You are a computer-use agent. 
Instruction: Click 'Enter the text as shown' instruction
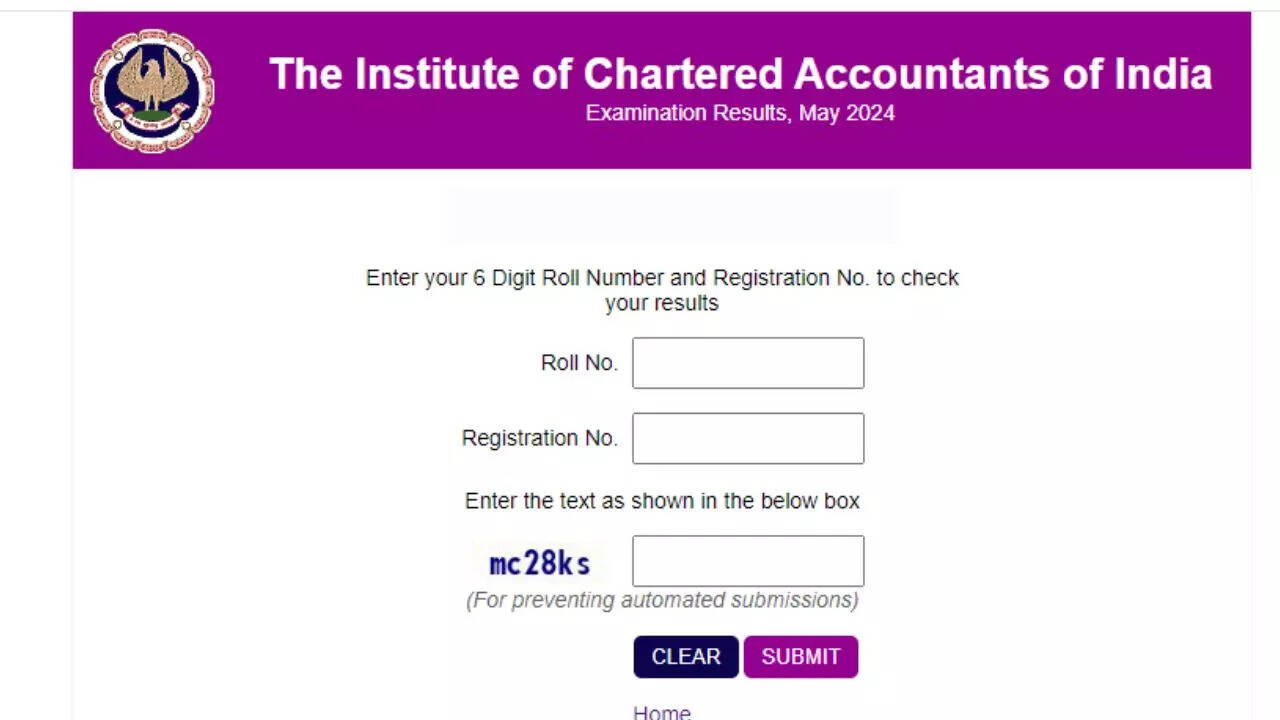[x=662, y=501]
